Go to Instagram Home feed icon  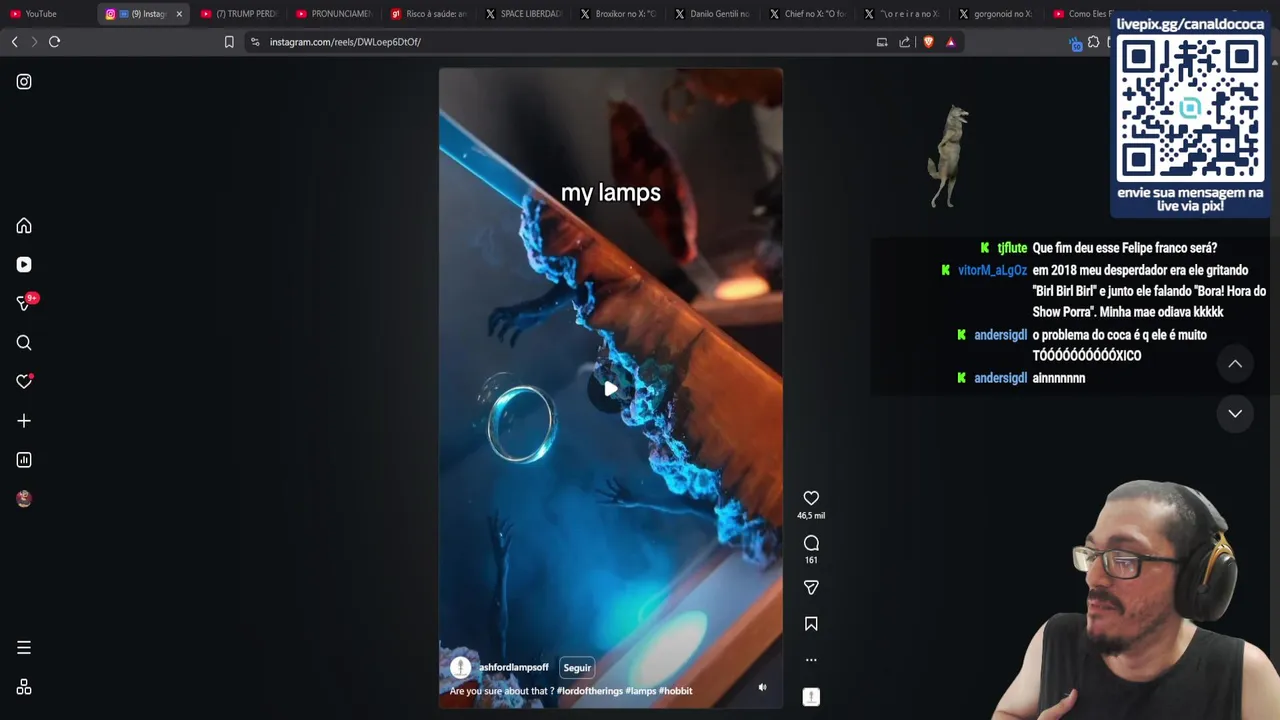point(24,226)
